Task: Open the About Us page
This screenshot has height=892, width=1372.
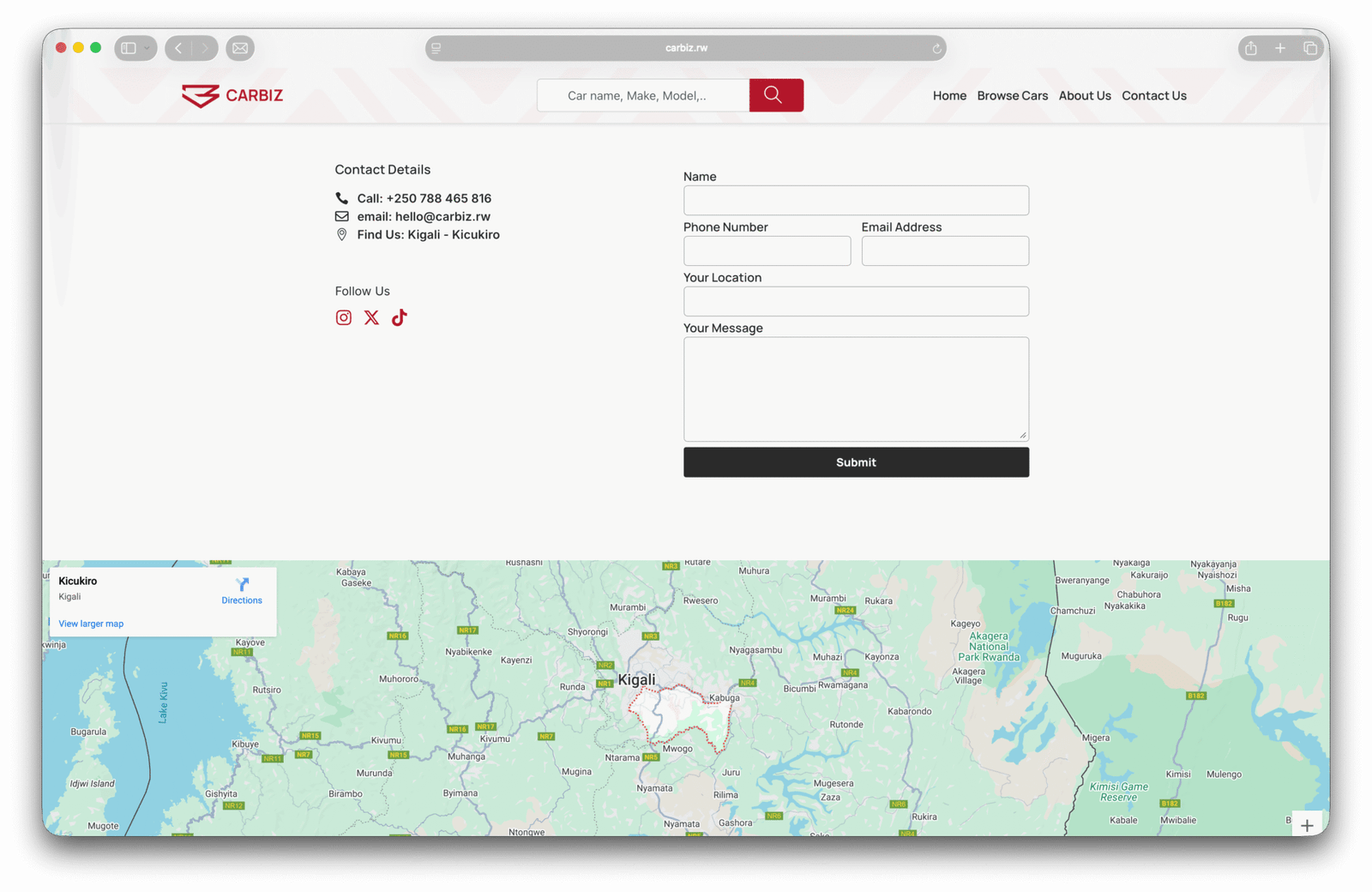Action: pos(1085,96)
